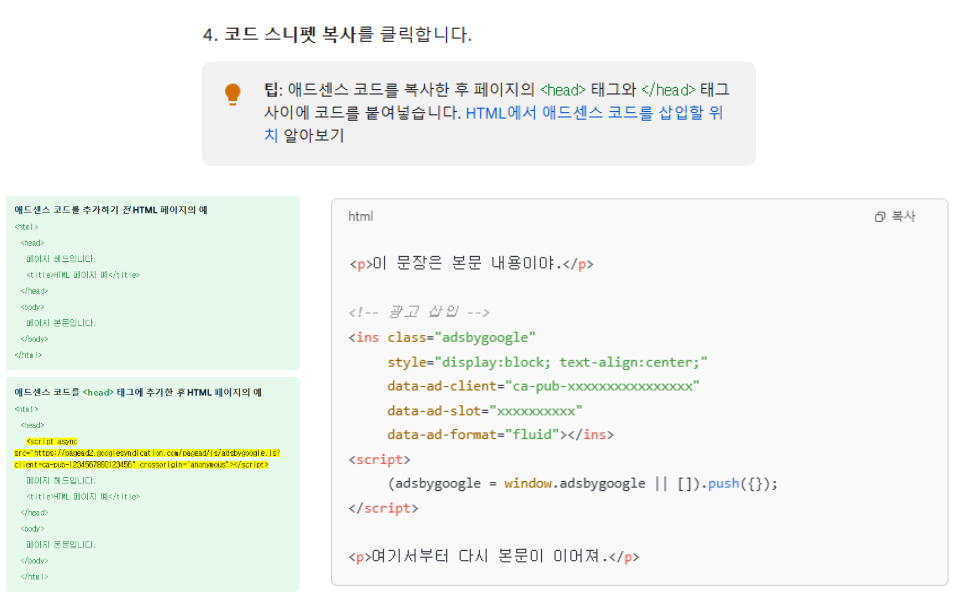Click the heading 4. 코드 스니펫 복사를 클릭합니다

(x=337, y=34)
